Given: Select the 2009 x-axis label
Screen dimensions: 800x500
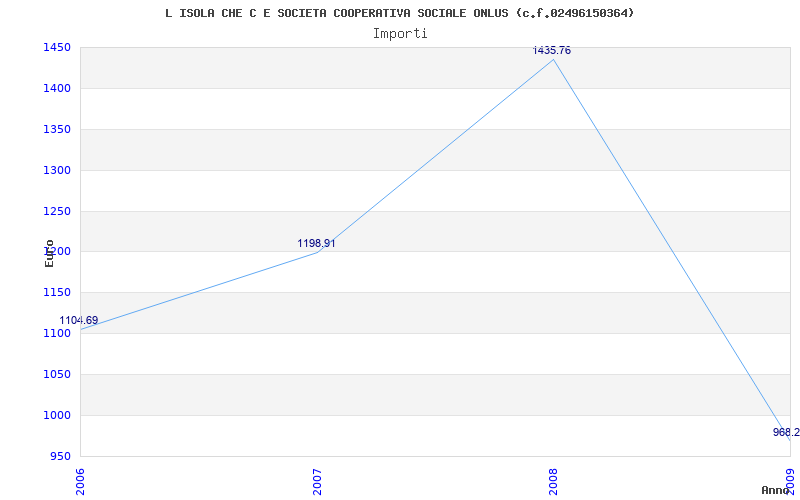Looking at the screenshot, I should [790, 482].
